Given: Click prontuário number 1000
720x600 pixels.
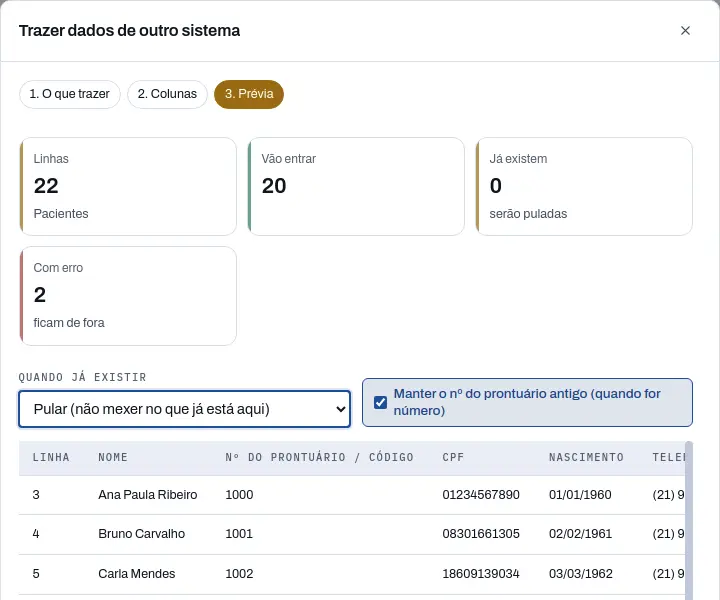Looking at the screenshot, I should click(x=239, y=494).
